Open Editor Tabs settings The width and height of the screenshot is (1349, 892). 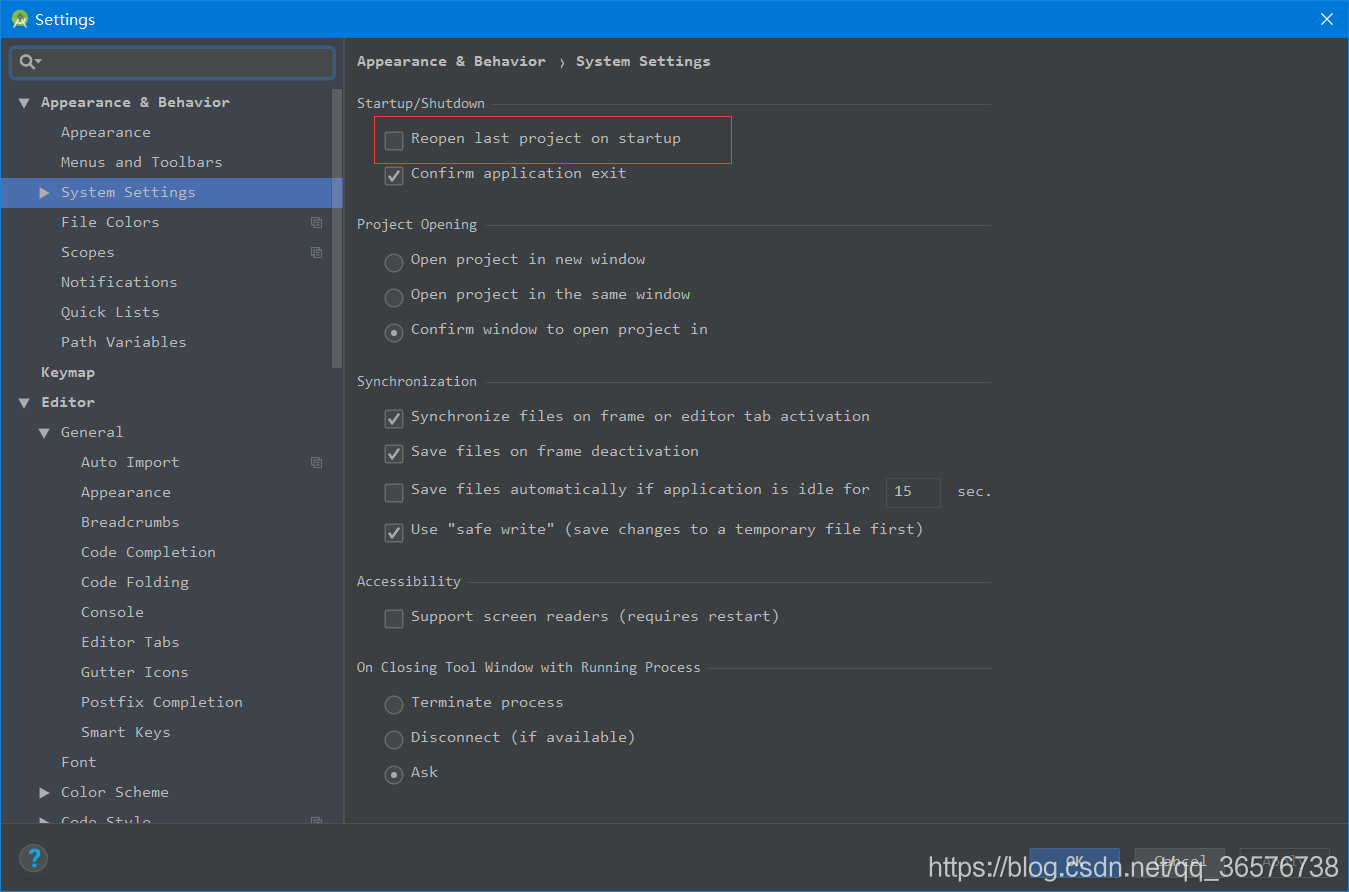[x=130, y=642]
